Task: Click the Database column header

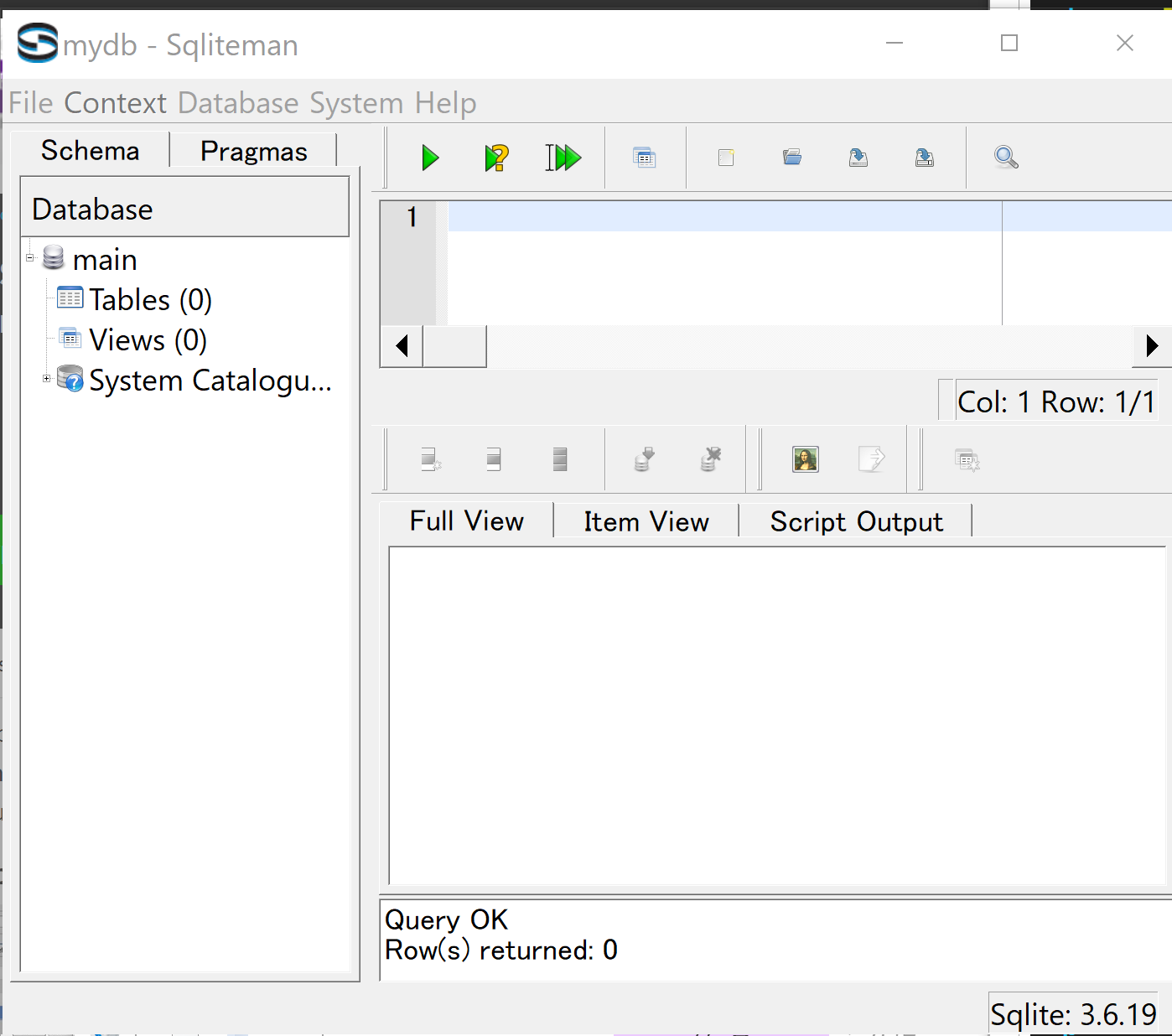Action: tap(184, 207)
